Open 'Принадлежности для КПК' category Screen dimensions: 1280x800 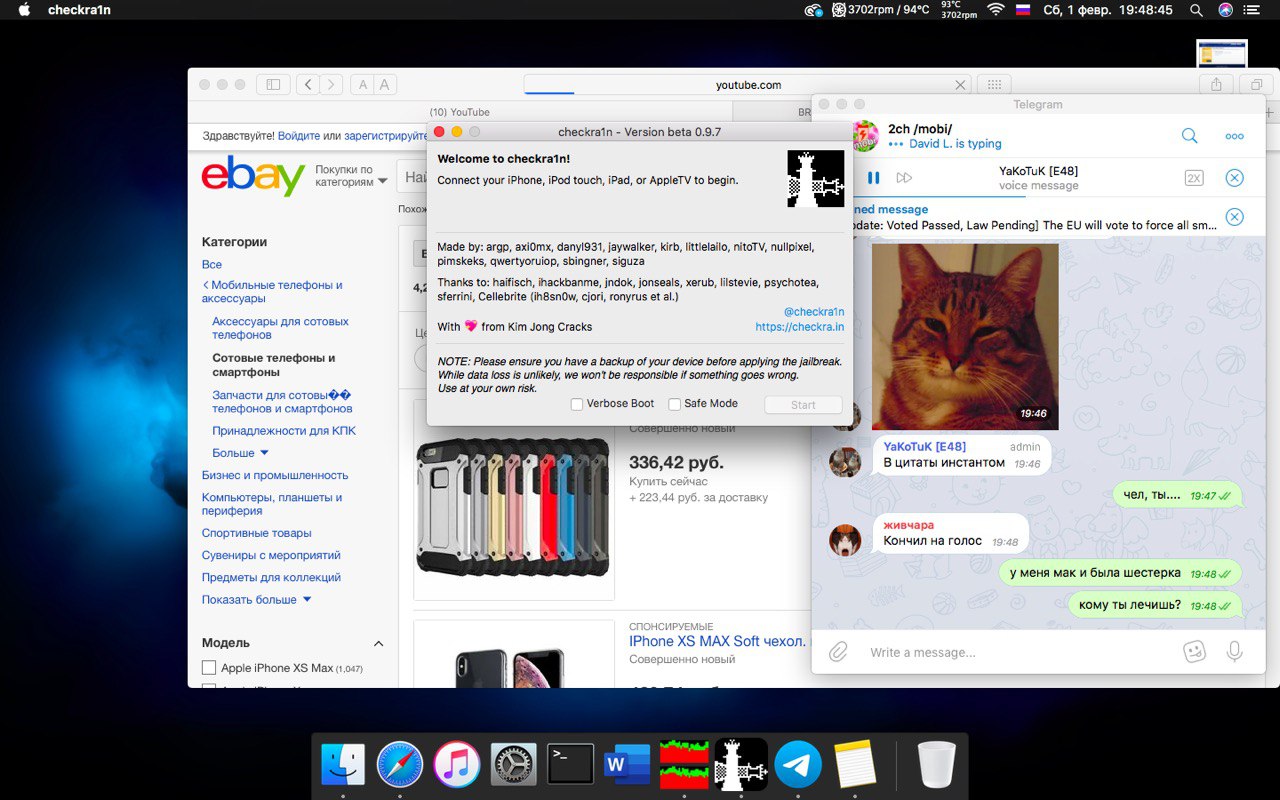(284, 431)
